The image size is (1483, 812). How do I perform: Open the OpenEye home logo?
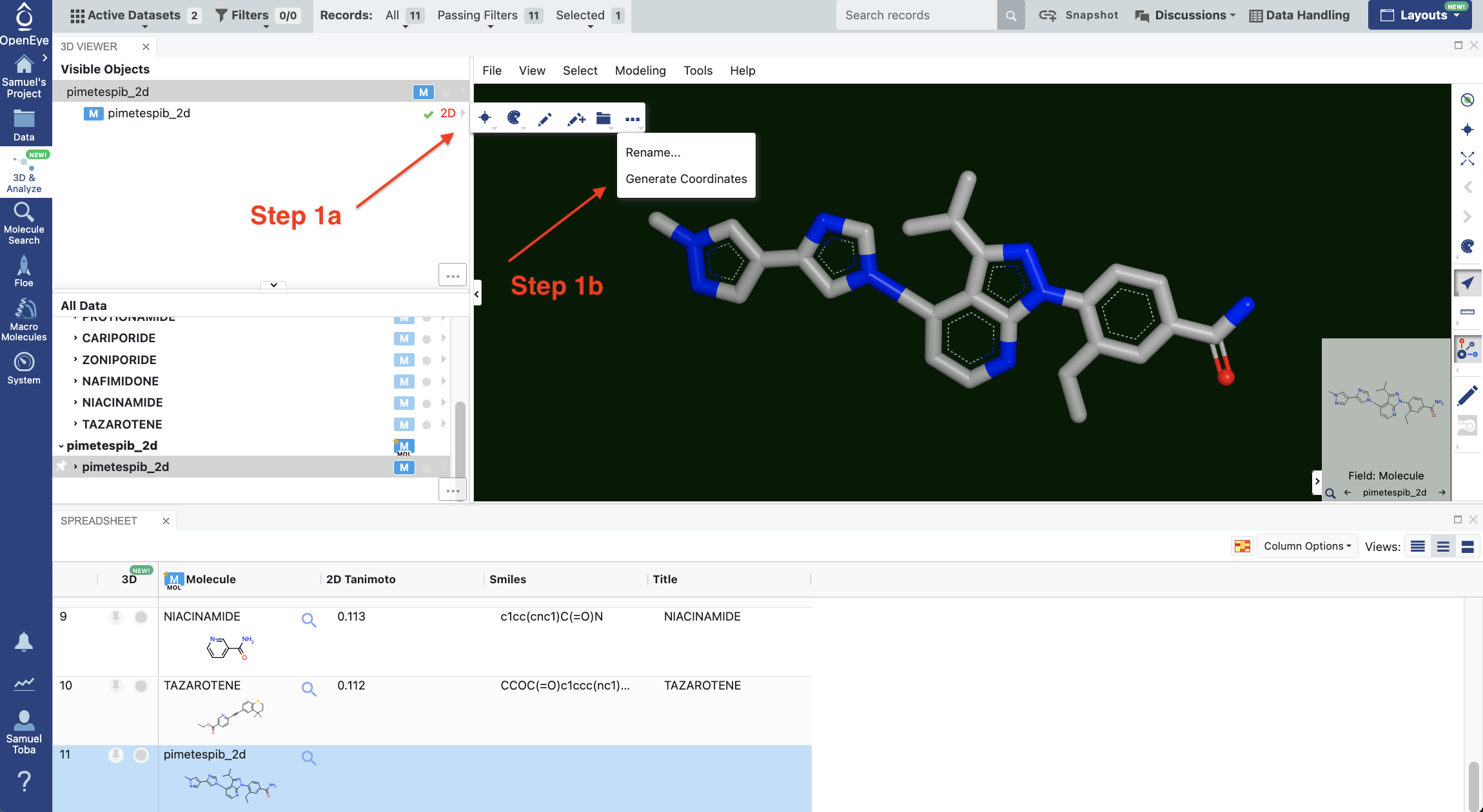[x=24, y=24]
